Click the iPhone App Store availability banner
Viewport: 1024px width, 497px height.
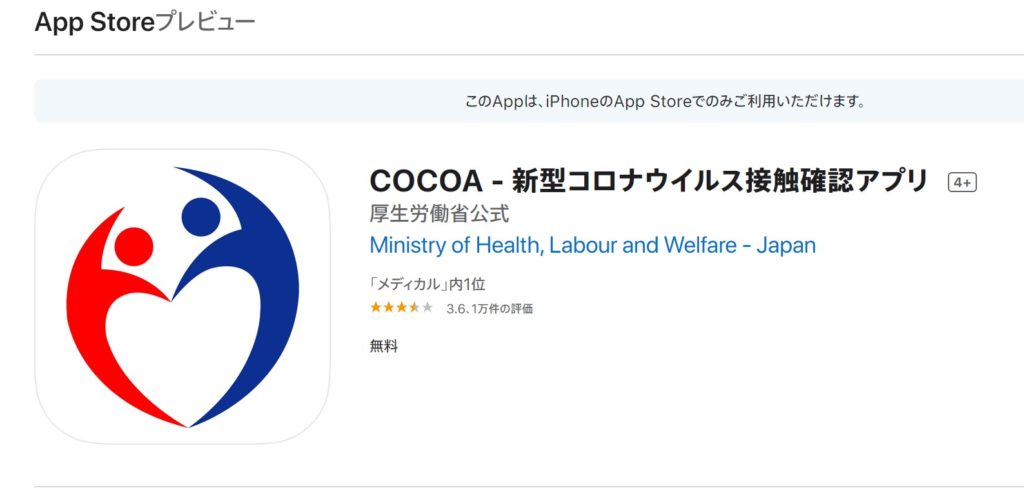pyautogui.click(x=529, y=101)
